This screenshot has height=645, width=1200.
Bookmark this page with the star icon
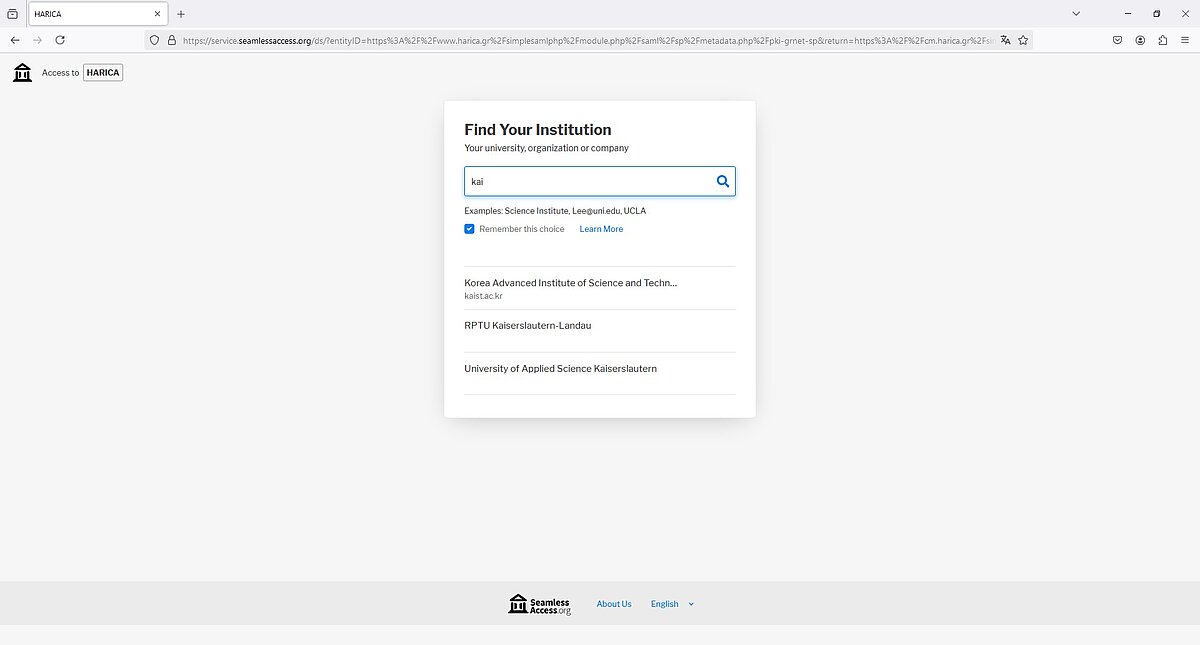pyautogui.click(x=1023, y=40)
